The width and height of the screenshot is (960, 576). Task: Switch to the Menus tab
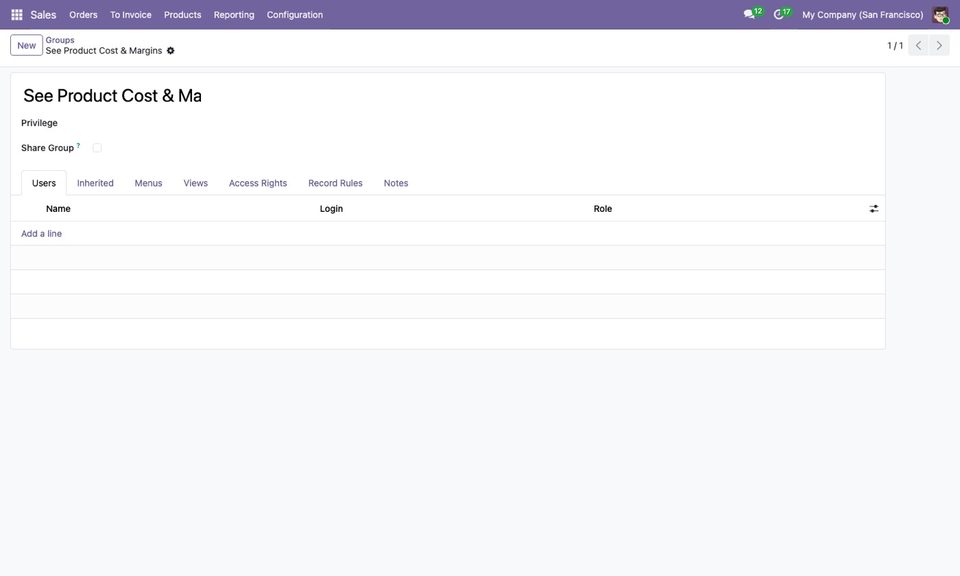(148, 183)
